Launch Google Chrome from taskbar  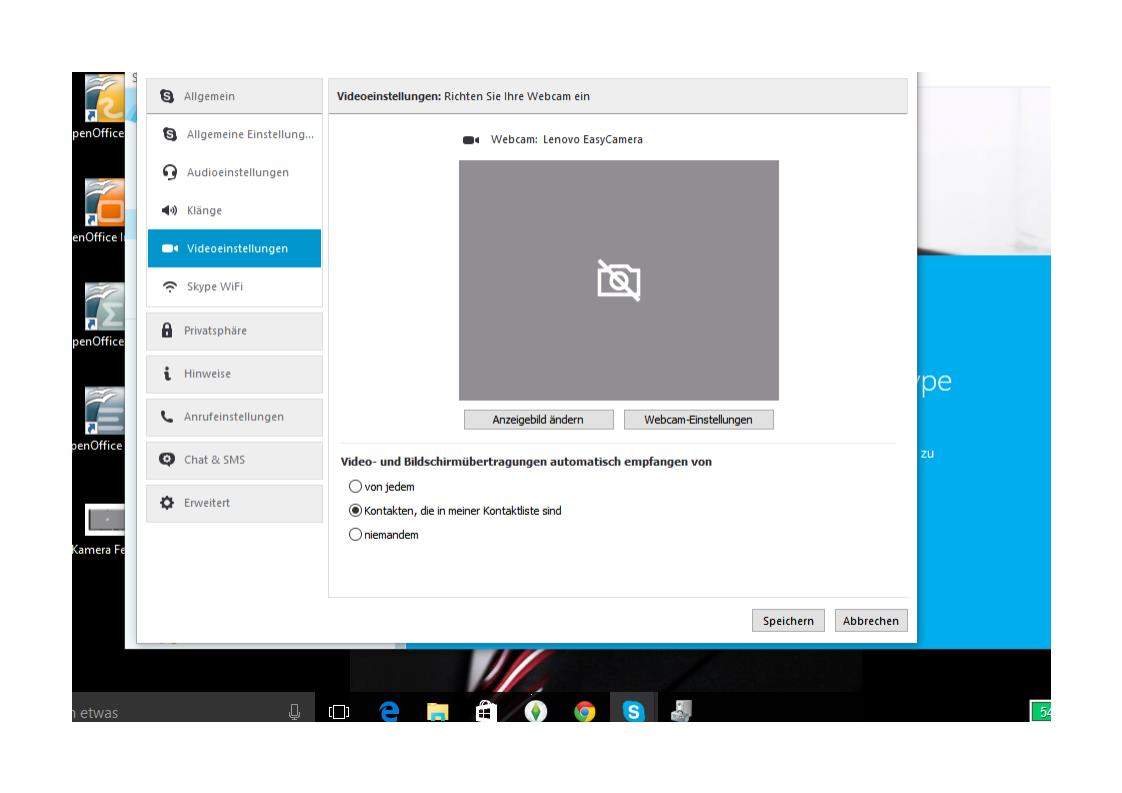coord(585,711)
